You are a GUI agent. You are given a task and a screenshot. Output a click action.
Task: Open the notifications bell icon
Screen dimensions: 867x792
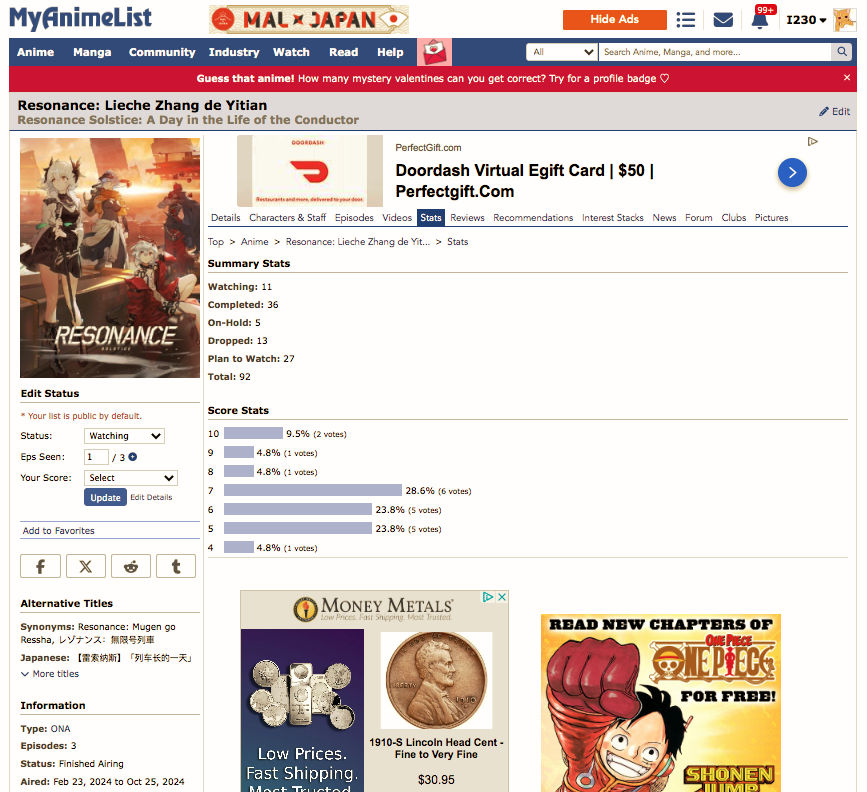pyautogui.click(x=760, y=20)
